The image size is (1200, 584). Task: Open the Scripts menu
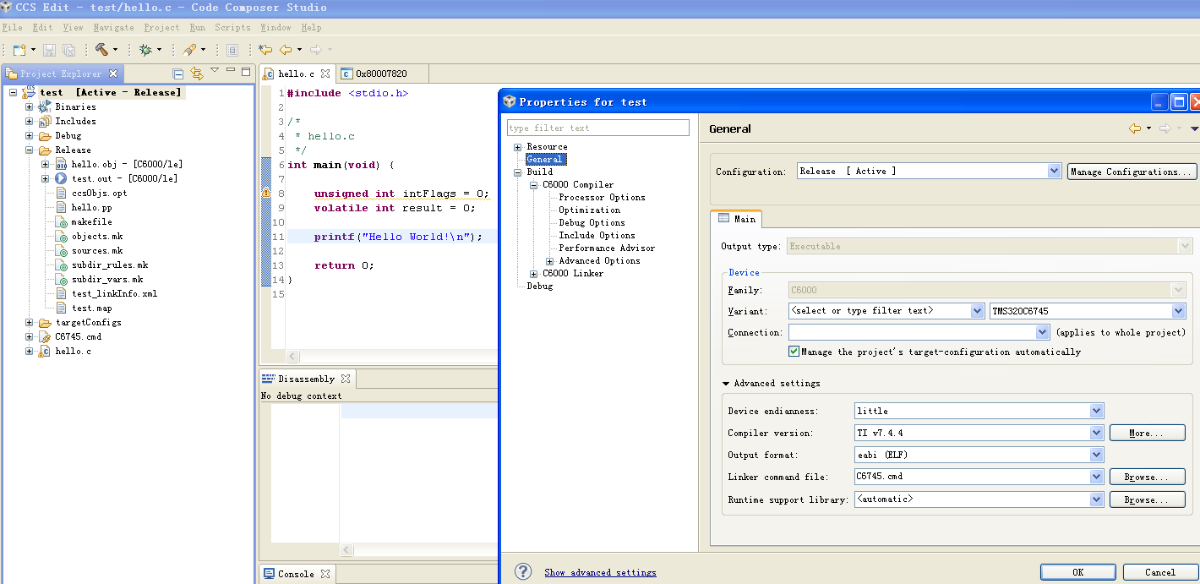coord(233,27)
